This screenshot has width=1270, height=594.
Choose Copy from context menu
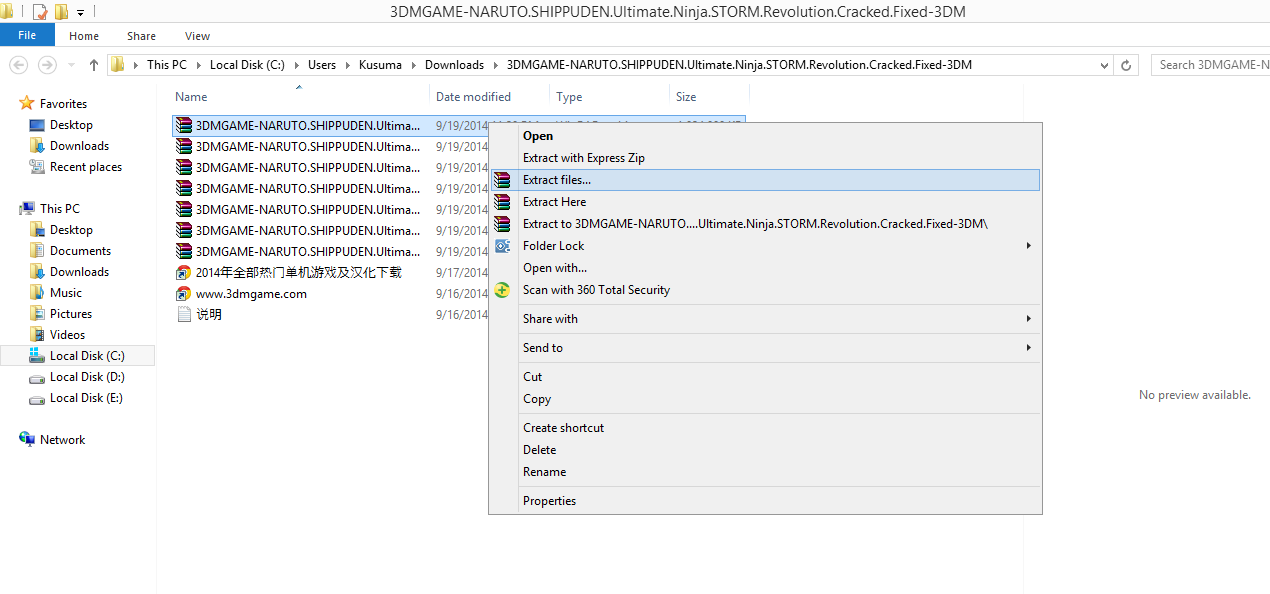click(765, 399)
